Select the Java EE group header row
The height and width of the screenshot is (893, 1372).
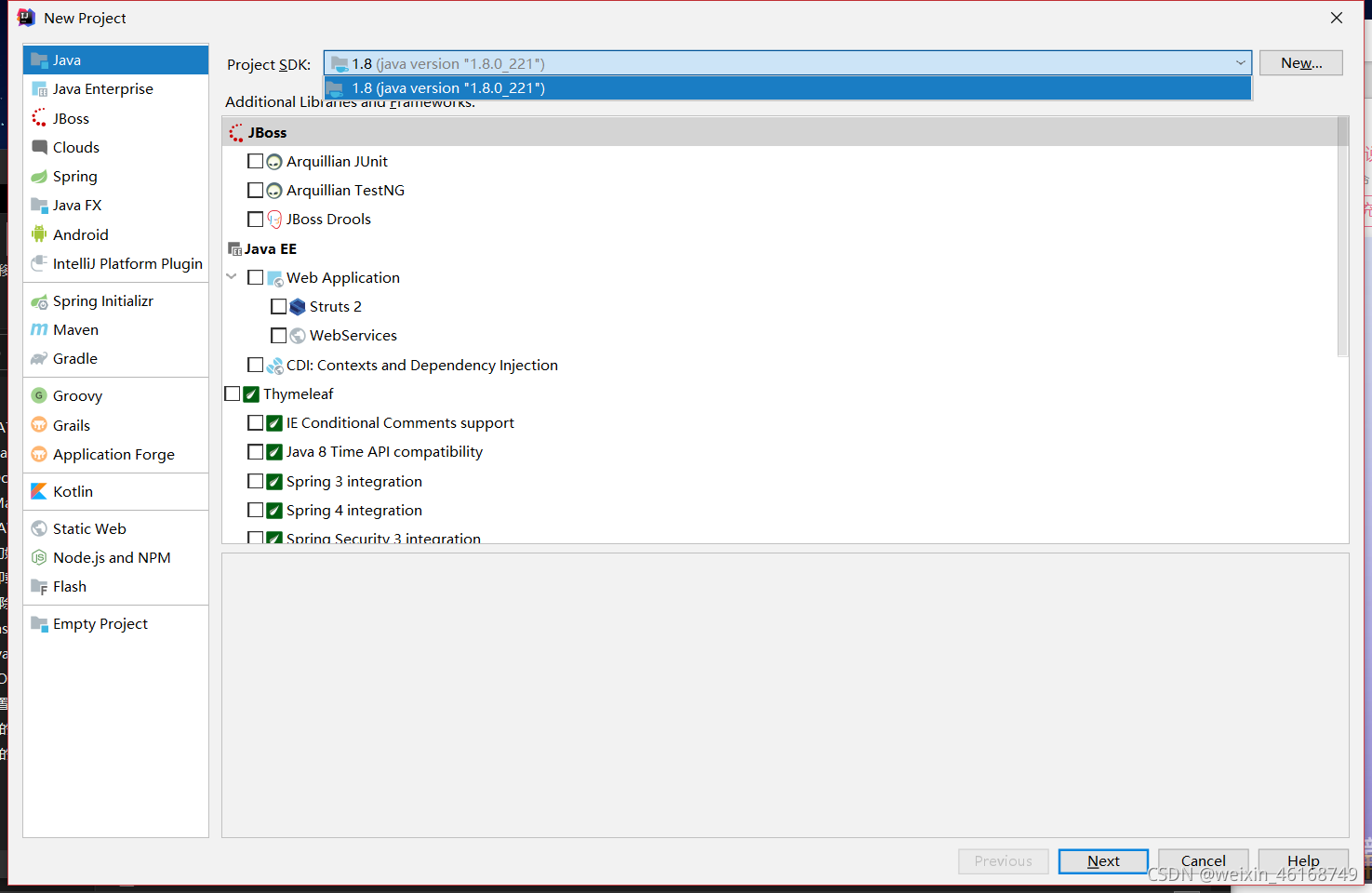pyautogui.click(x=779, y=248)
